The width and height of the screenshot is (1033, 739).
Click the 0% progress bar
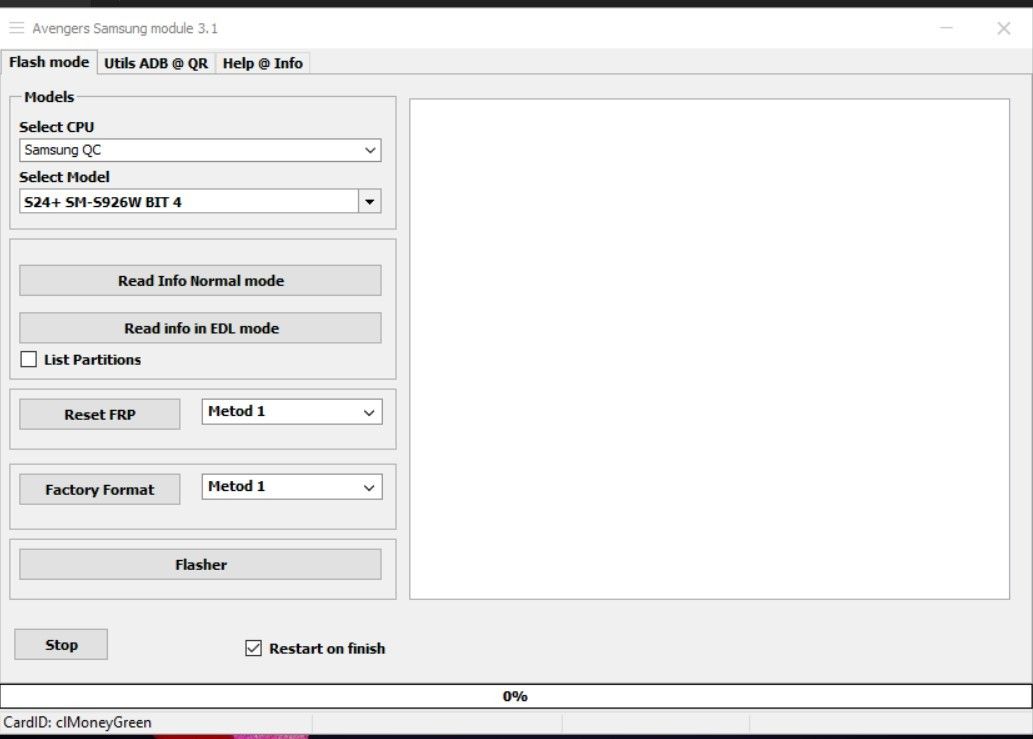click(x=516, y=696)
